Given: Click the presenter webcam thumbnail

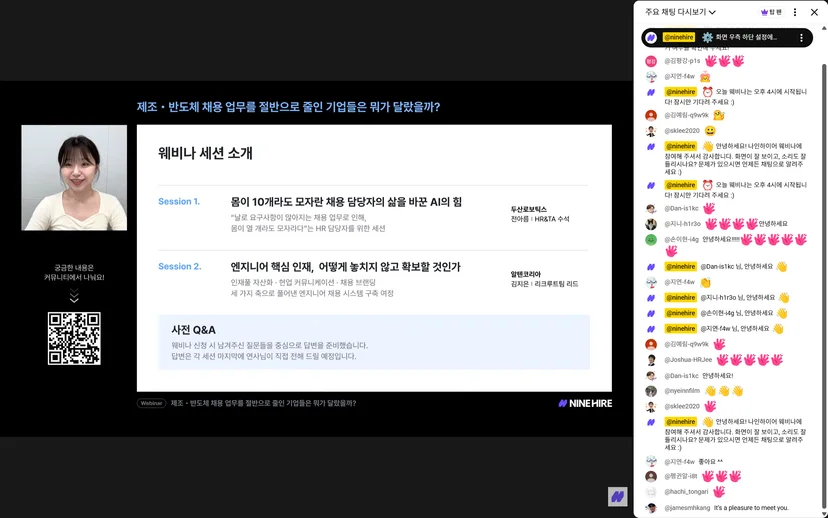Looking at the screenshot, I should pyautogui.click(x=74, y=177).
